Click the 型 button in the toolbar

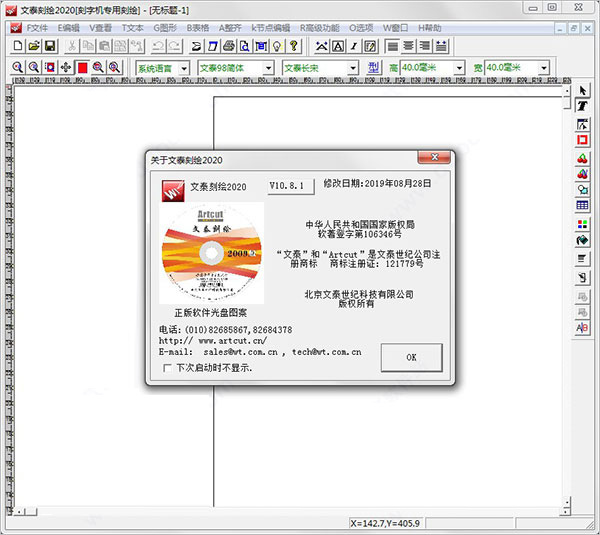(373, 68)
